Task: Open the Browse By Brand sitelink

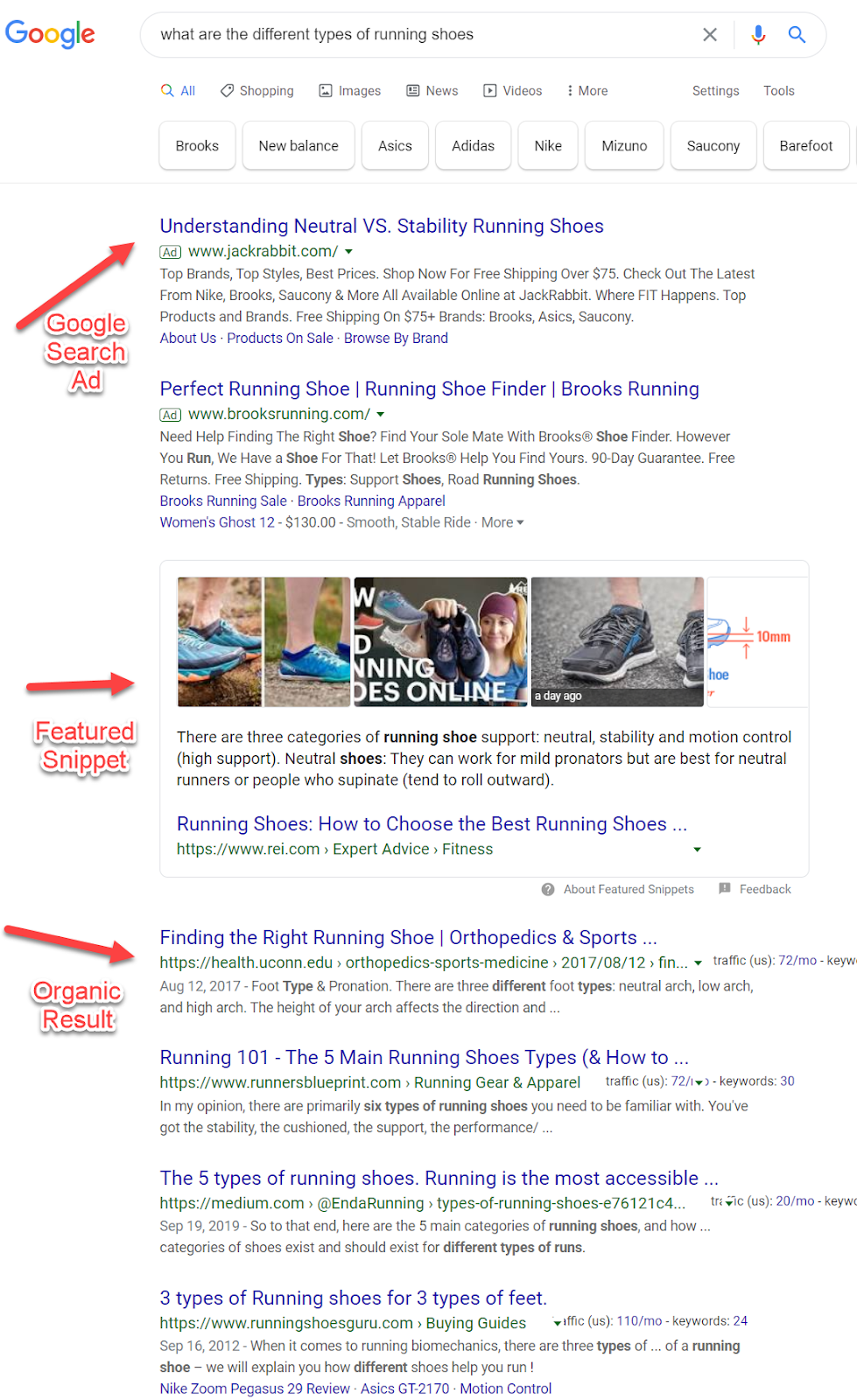Action: [396, 338]
